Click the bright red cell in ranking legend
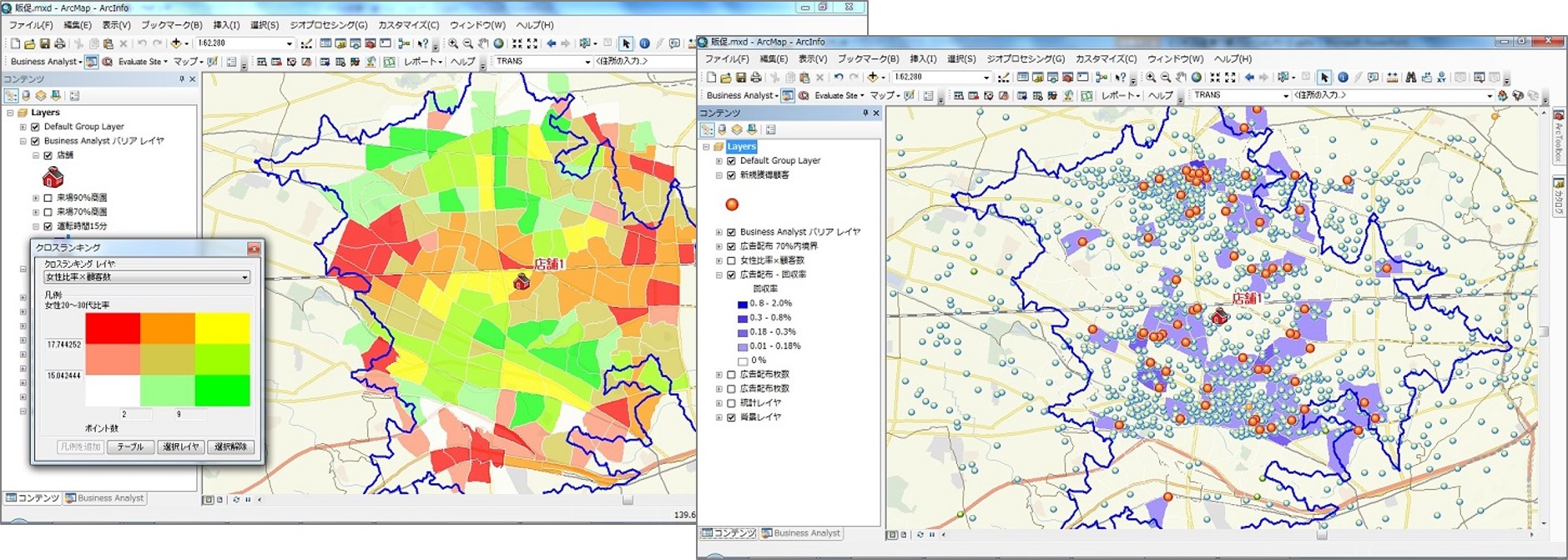The width and height of the screenshot is (1568, 560). [x=113, y=329]
